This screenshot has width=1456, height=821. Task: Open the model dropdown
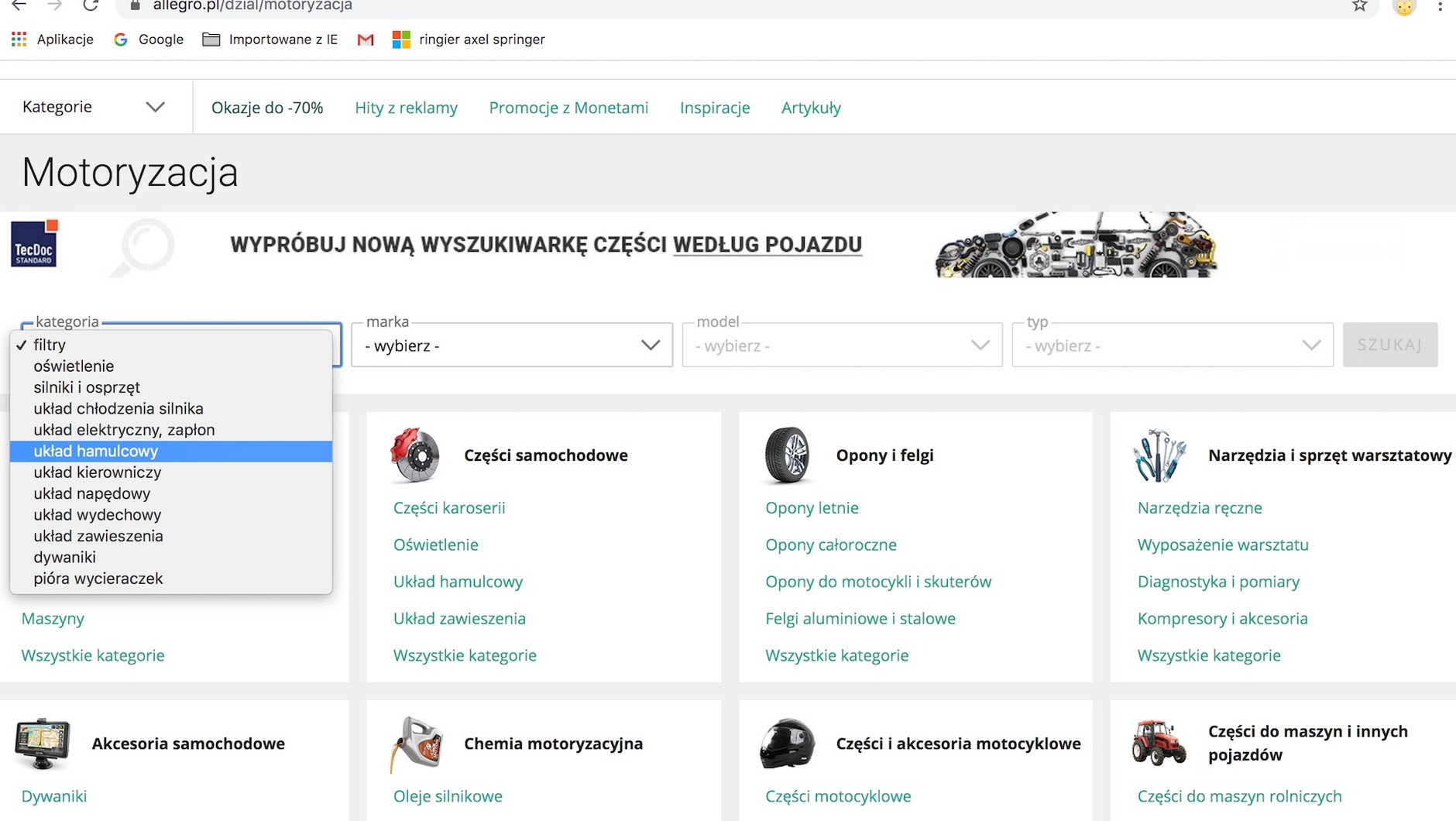pyautogui.click(x=843, y=345)
